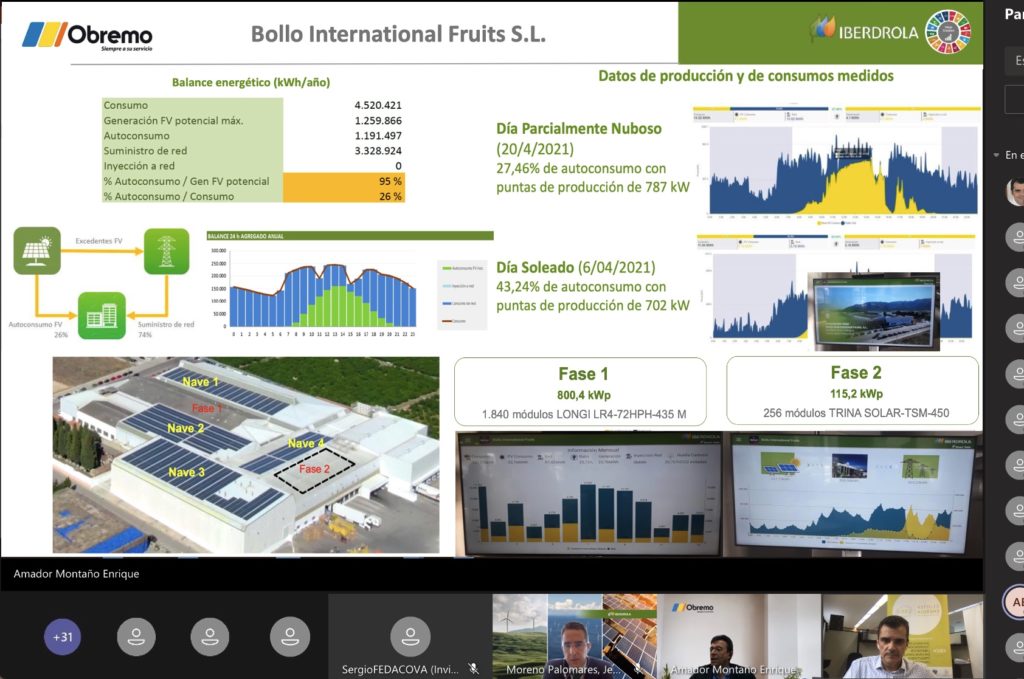Screen dimensions: 1024x679
Task: Click the muted microphone icon beside SergioFEDACOVA
Action: [x=473, y=669]
